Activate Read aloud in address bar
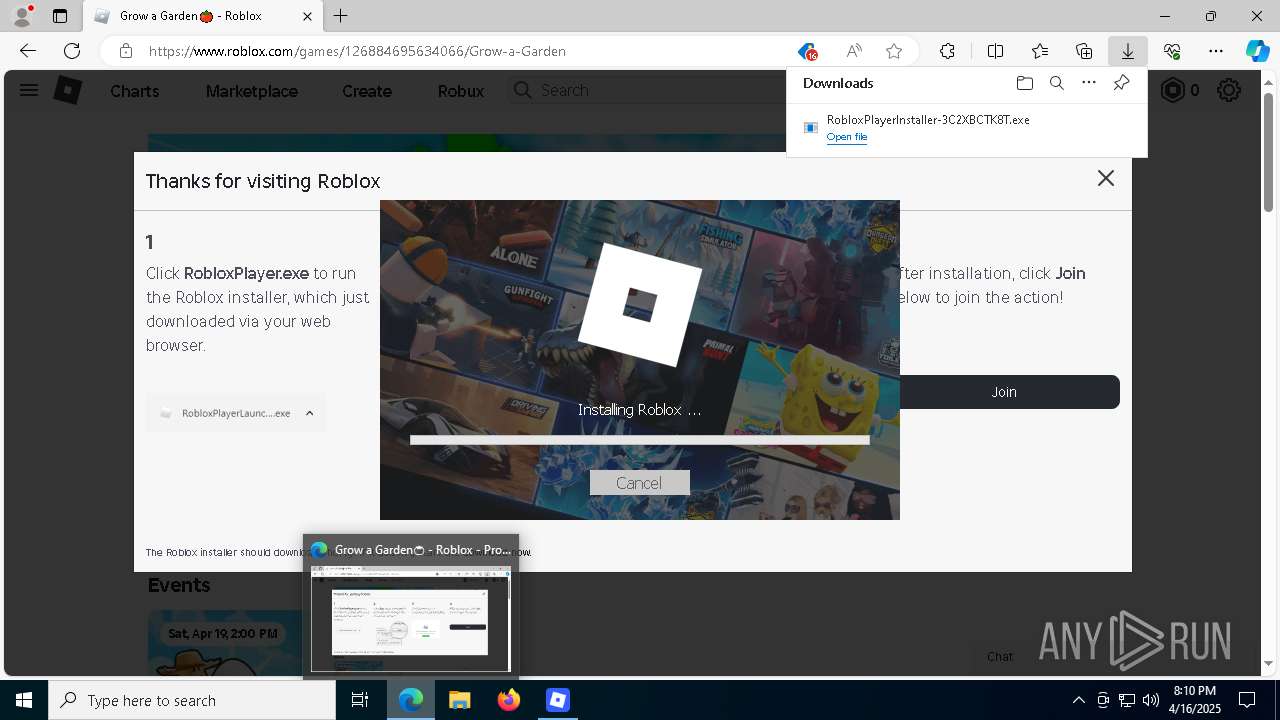Screen dimensions: 1280x720 854,51
